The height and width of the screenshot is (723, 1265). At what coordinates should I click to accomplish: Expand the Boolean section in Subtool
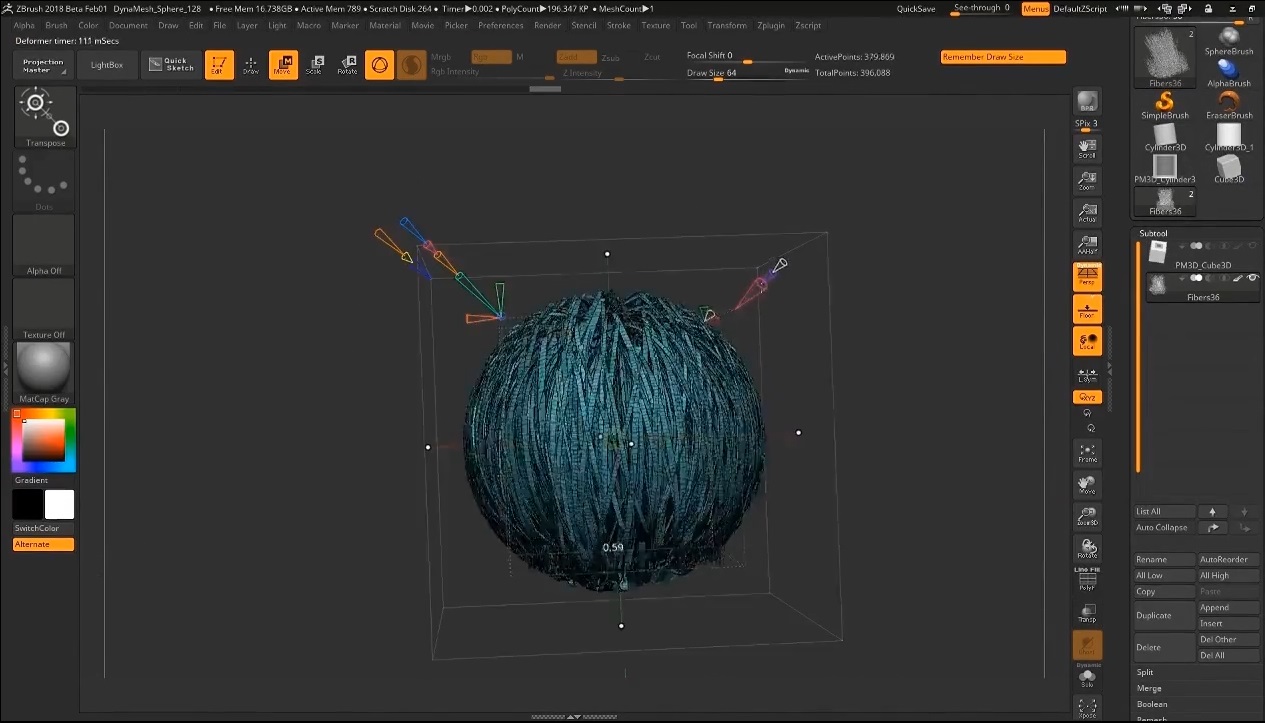tap(1151, 704)
